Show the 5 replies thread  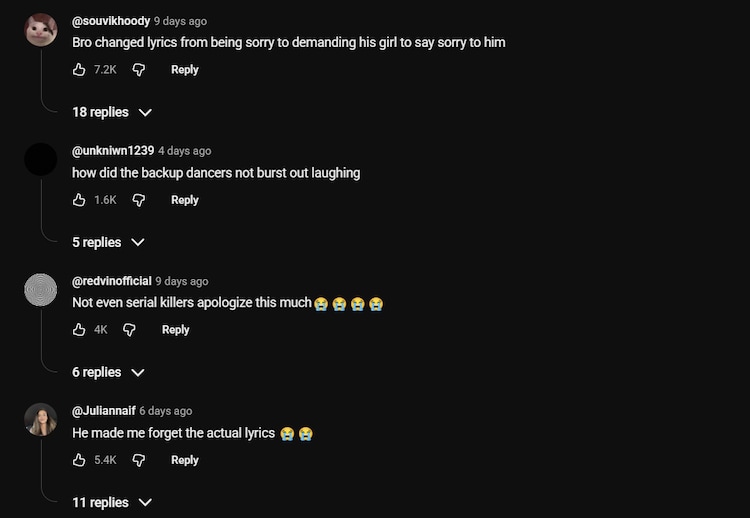[108, 242]
